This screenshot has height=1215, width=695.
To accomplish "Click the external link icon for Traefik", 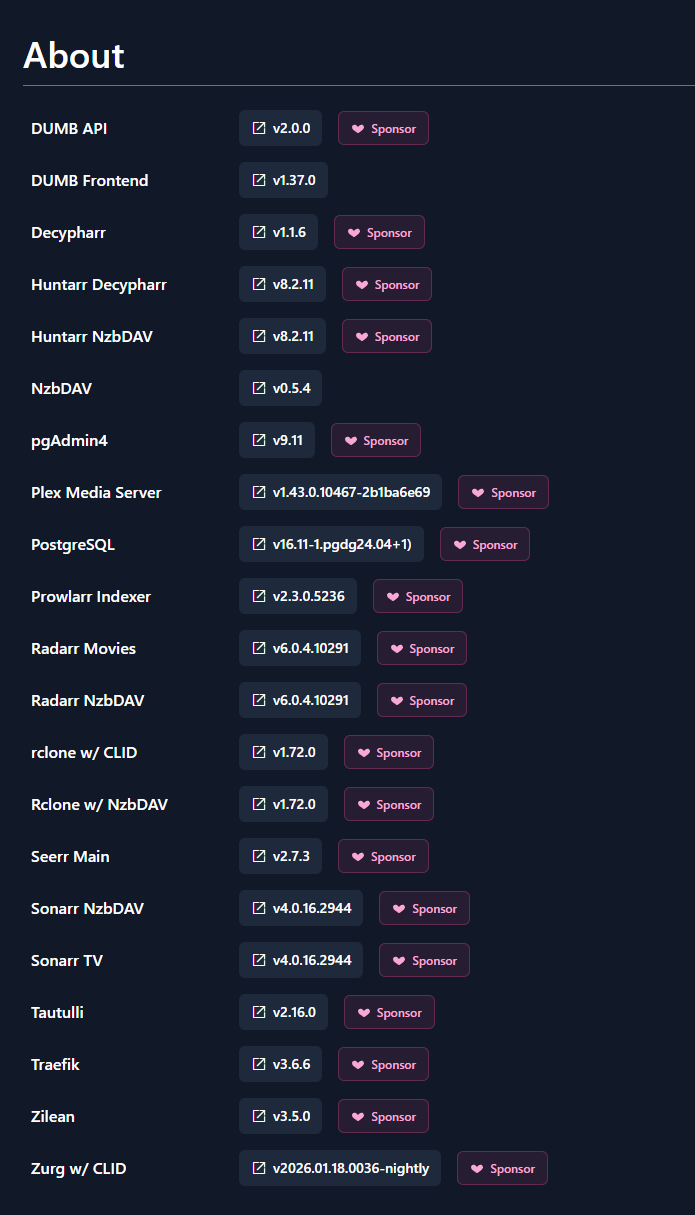I will click(260, 1064).
